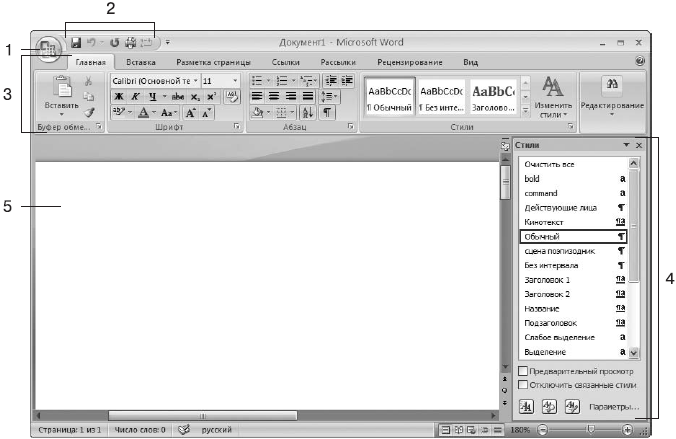Open the font size dropdown showing 11
The image size is (676, 439).
[235, 80]
